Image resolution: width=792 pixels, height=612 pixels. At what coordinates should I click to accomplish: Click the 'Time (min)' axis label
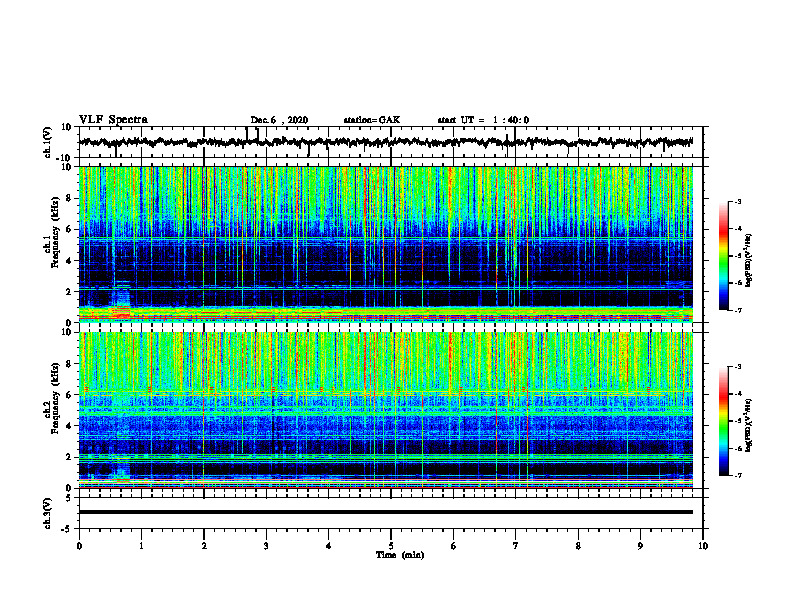tap(400, 555)
